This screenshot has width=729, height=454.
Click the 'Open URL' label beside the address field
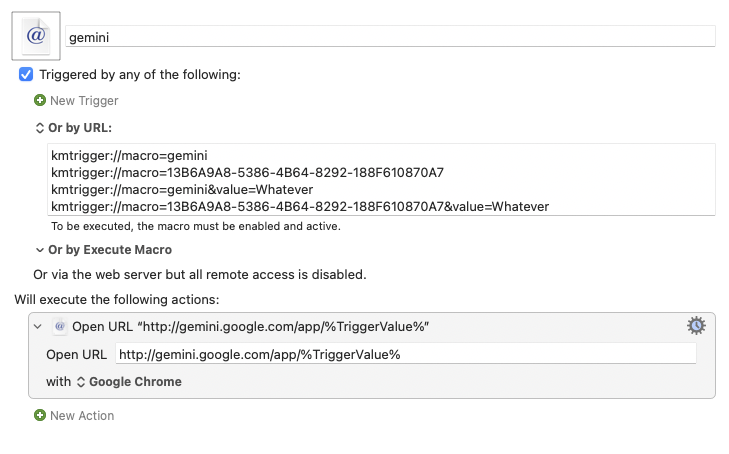click(x=76, y=354)
